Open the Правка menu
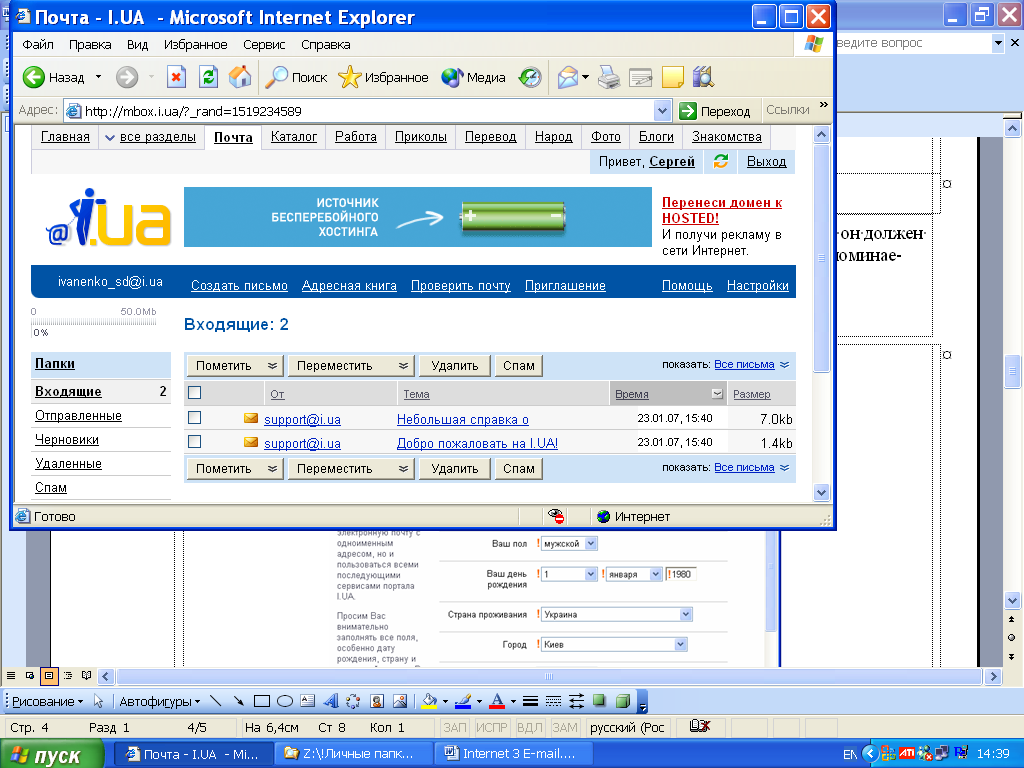 point(90,44)
